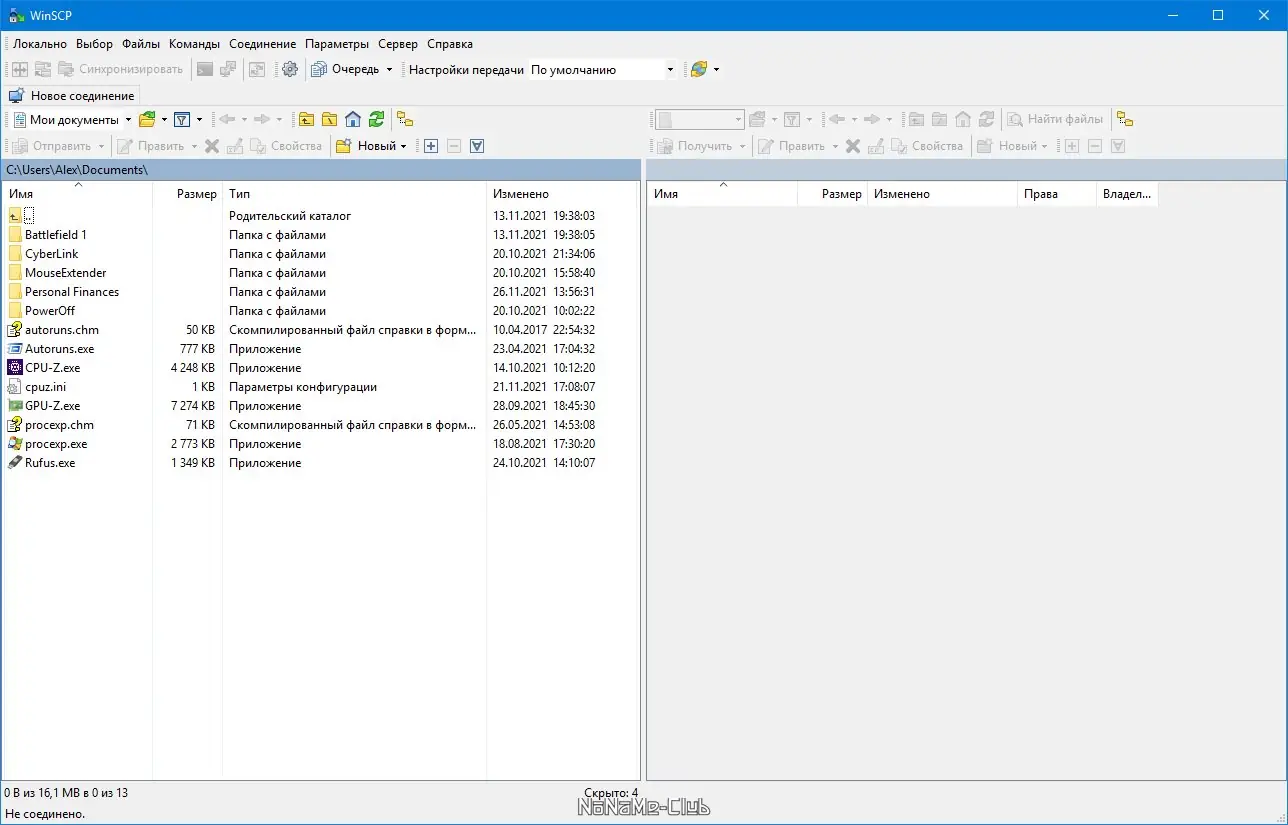Go to root directory in local panel

point(329,119)
